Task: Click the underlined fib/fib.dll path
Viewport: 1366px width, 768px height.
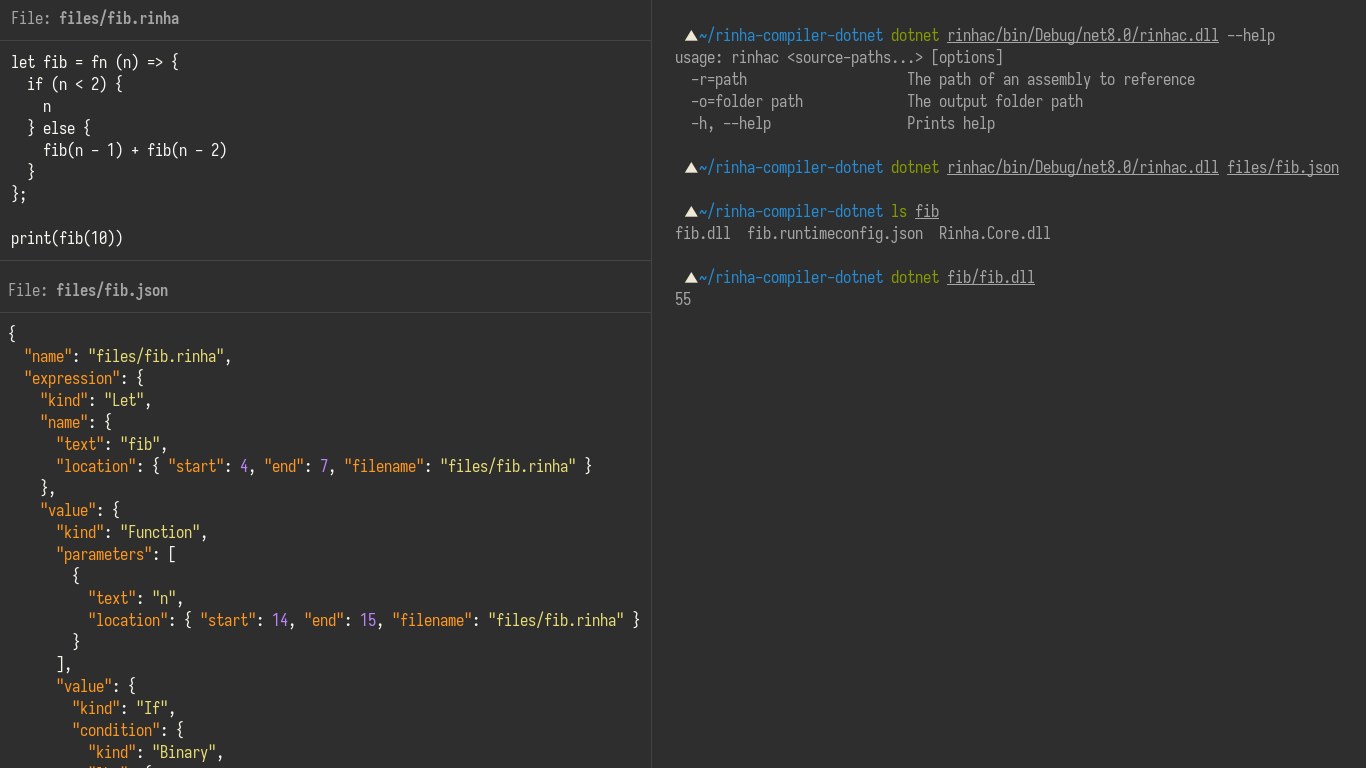Action: tap(990, 278)
